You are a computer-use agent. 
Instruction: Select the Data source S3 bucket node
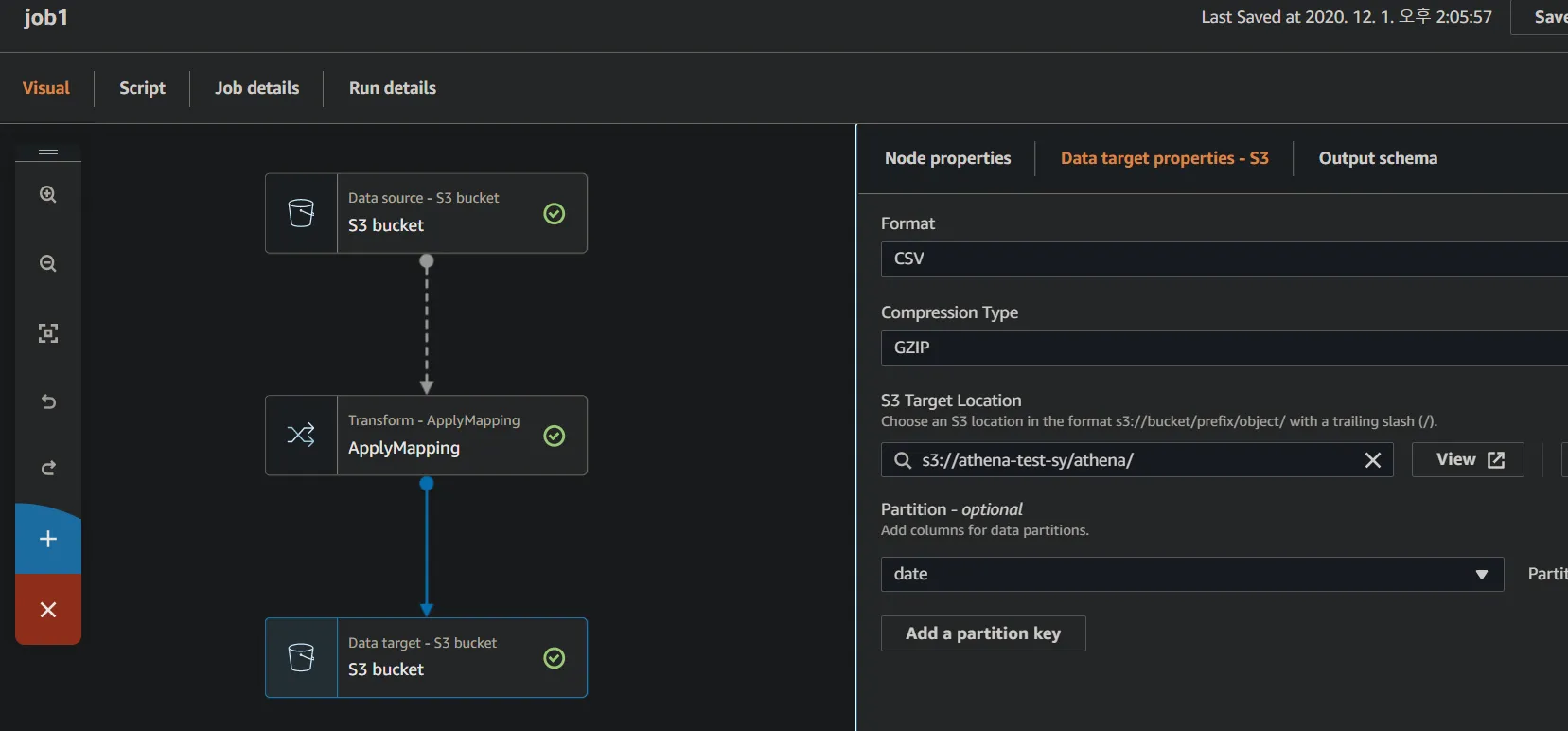(426, 213)
